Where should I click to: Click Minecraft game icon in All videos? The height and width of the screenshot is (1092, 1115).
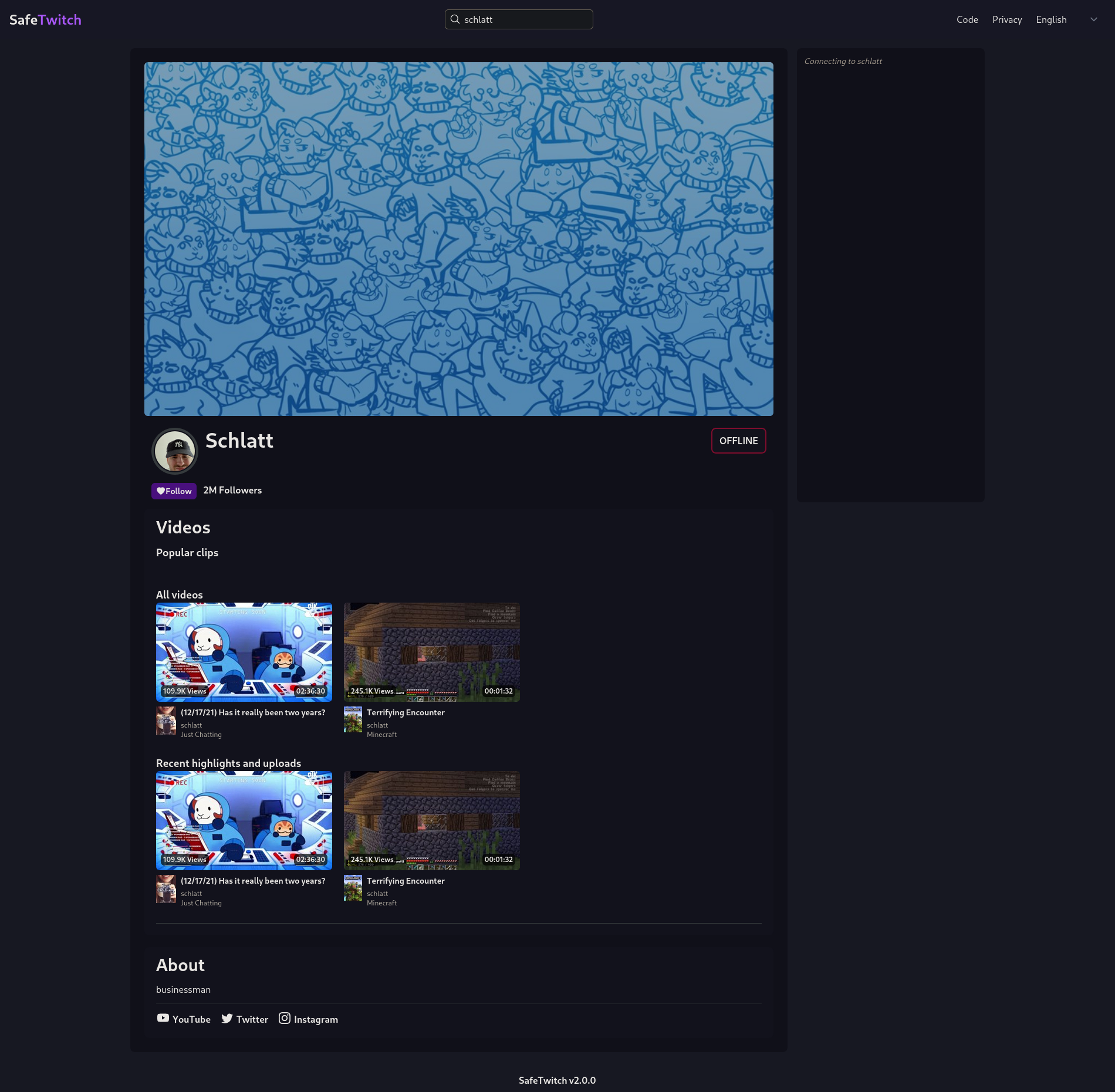[353, 719]
